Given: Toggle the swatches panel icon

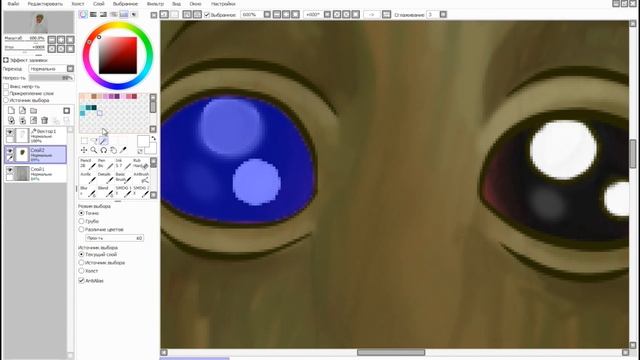Looking at the screenshot, I should point(124,14).
